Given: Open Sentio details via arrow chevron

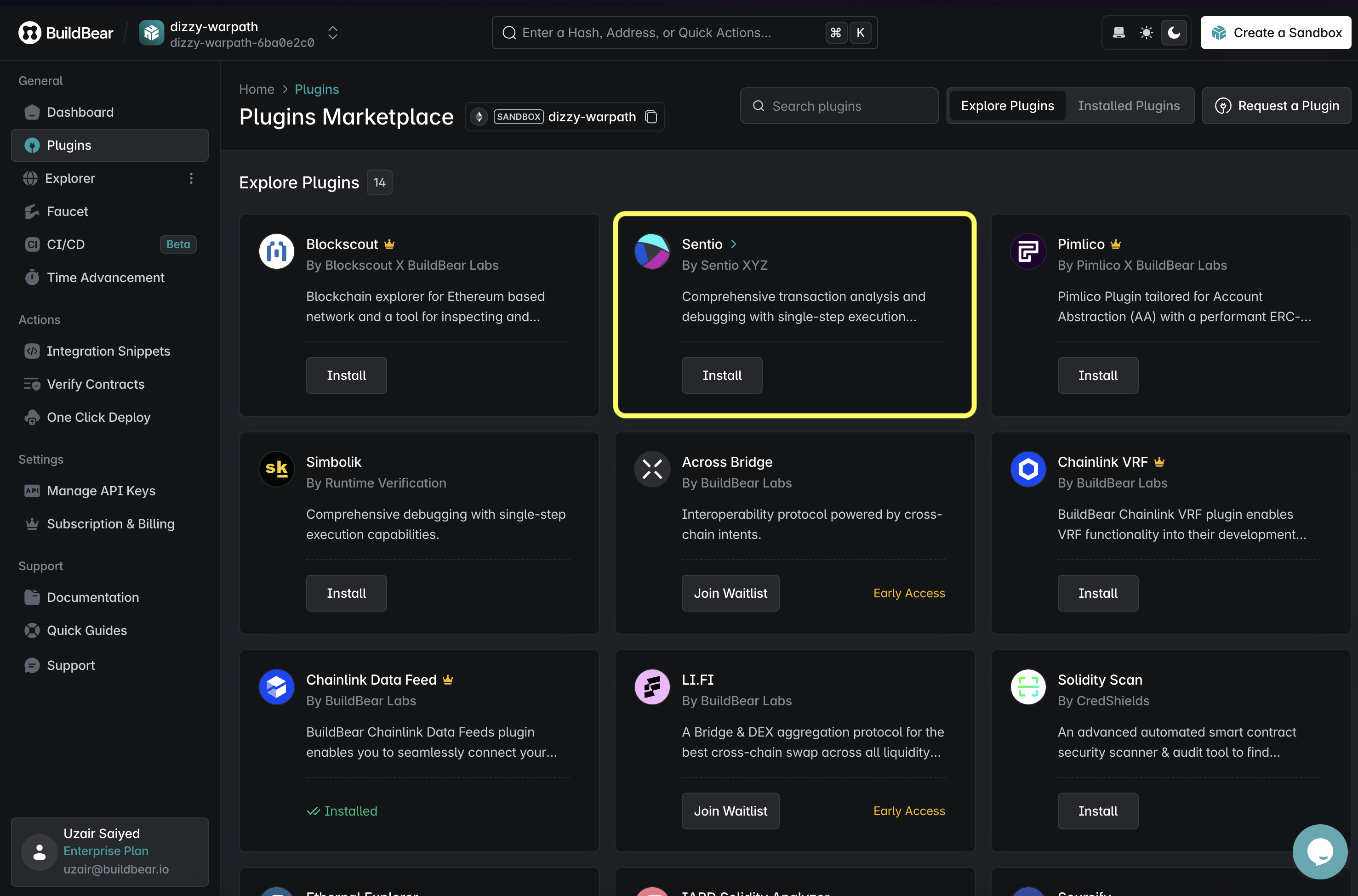Looking at the screenshot, I should pos(733,244).
